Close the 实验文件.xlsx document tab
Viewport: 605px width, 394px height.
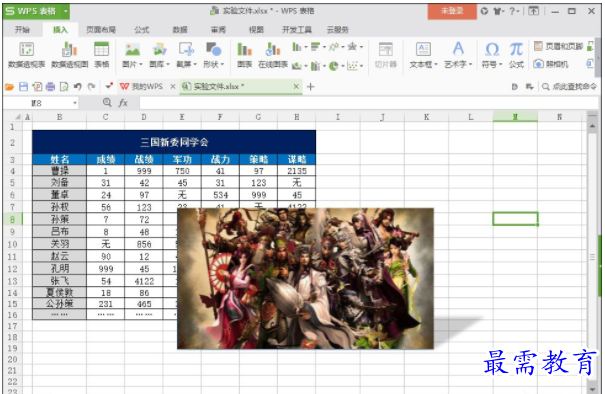click(x=296, y=86)
